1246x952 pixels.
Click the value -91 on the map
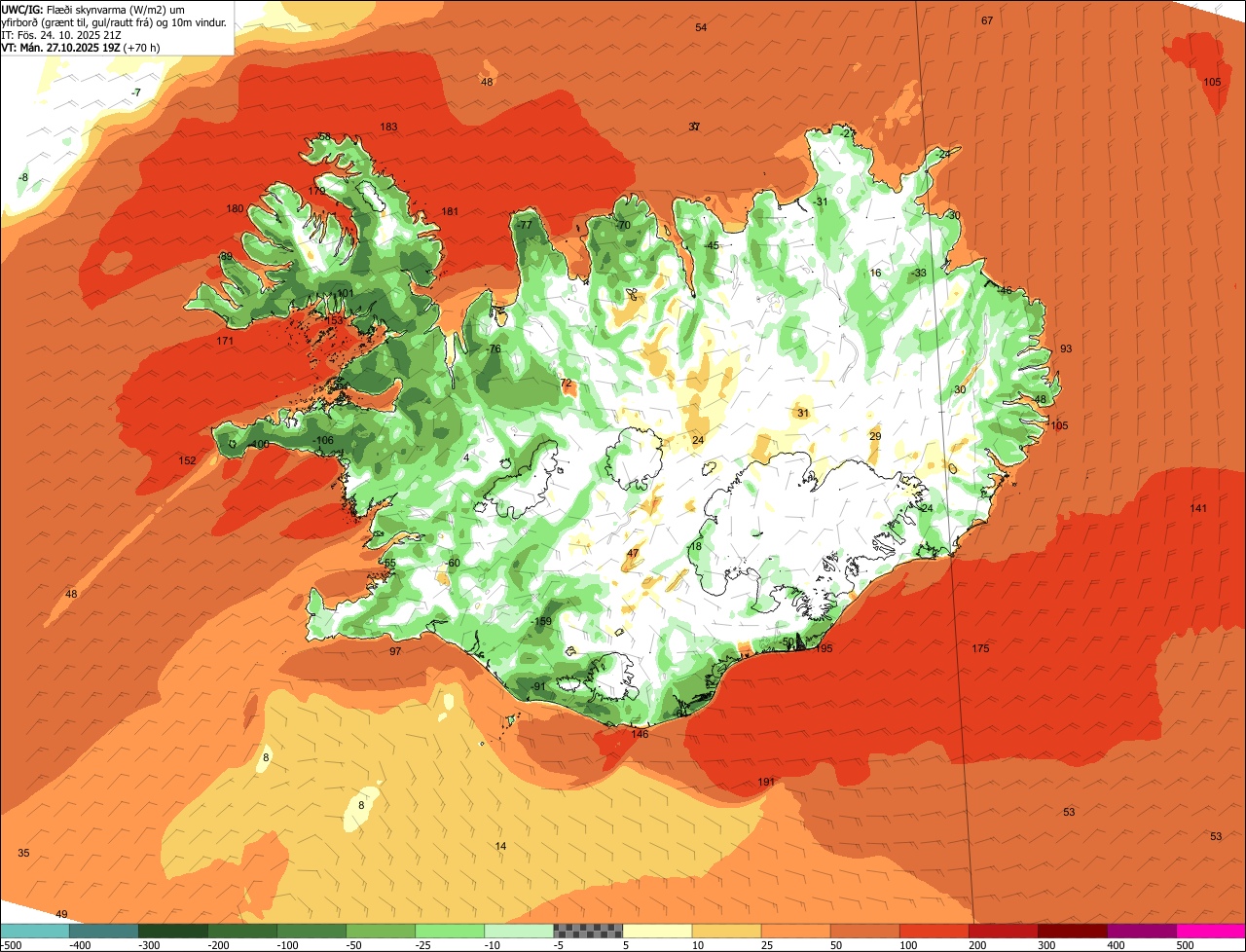click(x=538, y=687)
